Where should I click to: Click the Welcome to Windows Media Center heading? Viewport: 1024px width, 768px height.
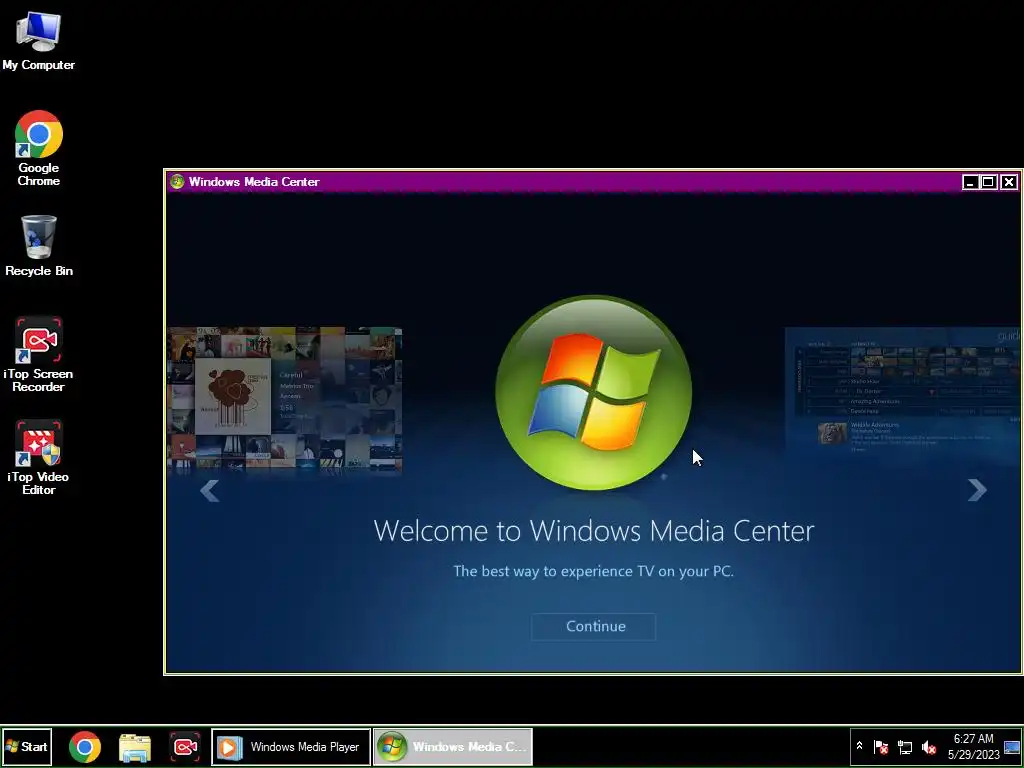594,530
